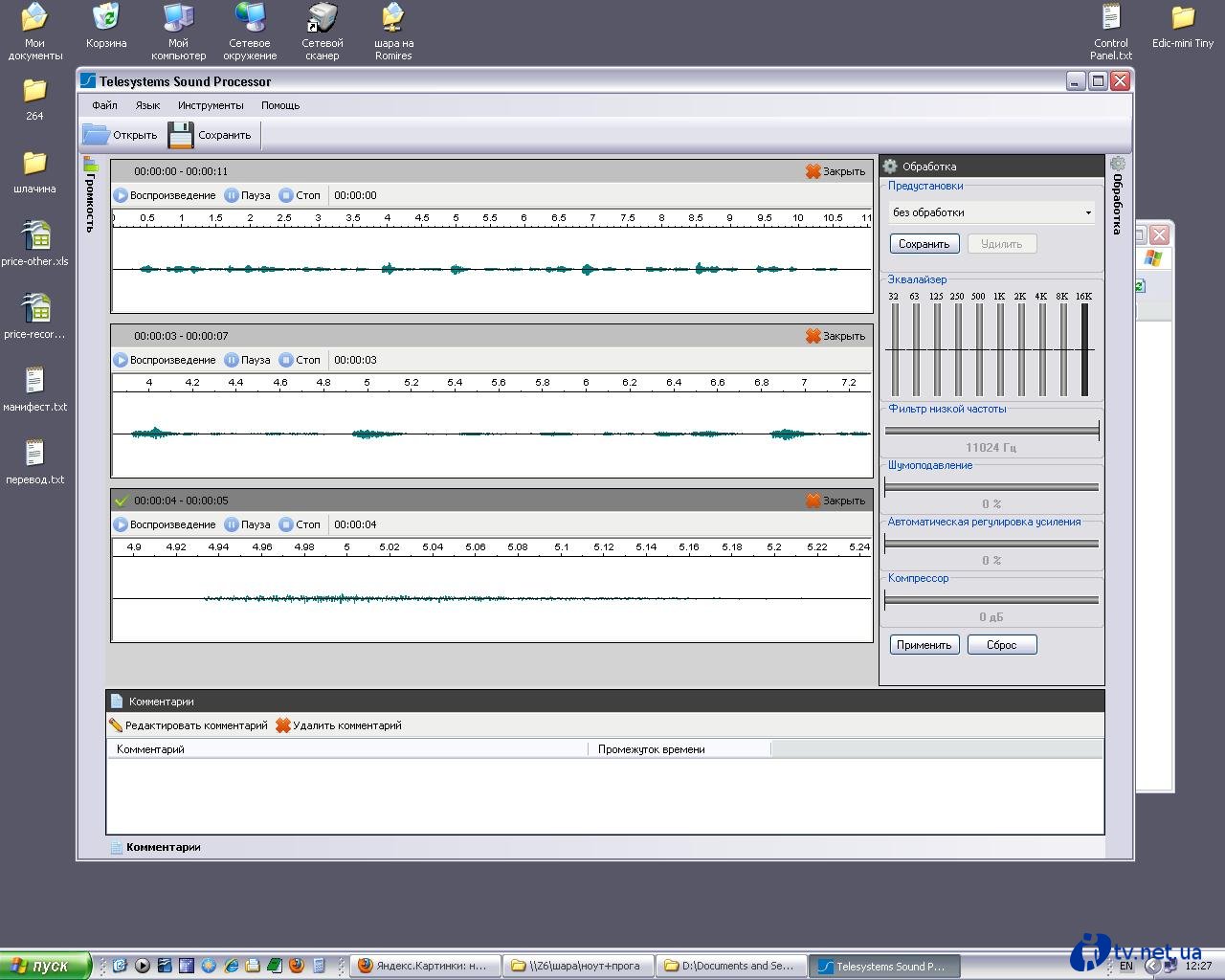The height and width of the screenshot is (980, 1225).
Task: Click Удалить комментарий
Action: [339, 725]
